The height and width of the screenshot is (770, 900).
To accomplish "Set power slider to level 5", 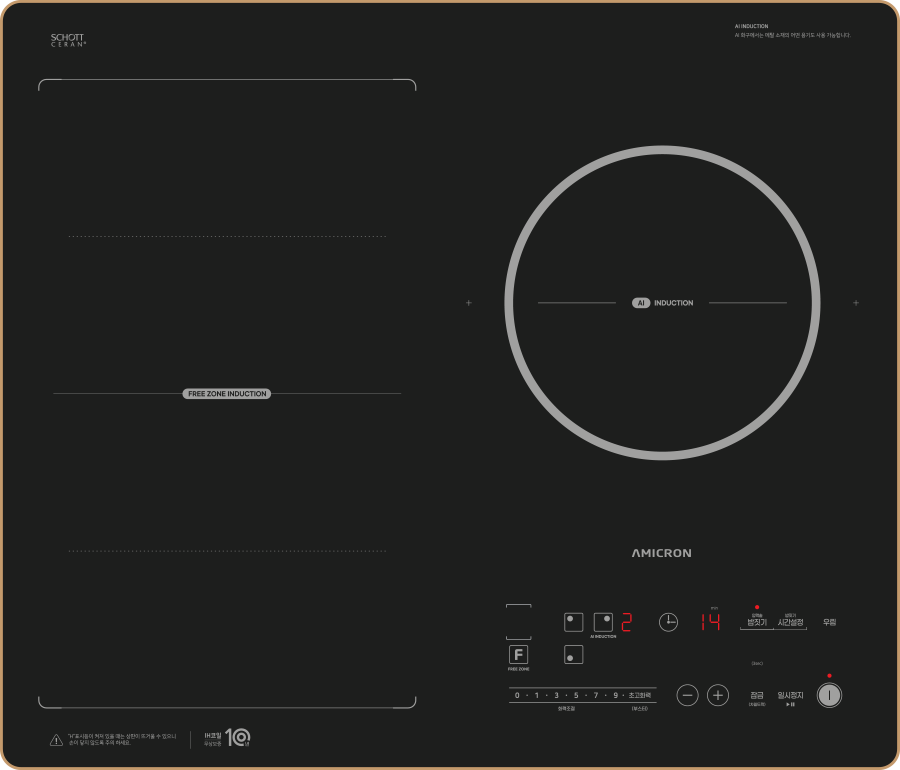I will click(x=576, y=695).
